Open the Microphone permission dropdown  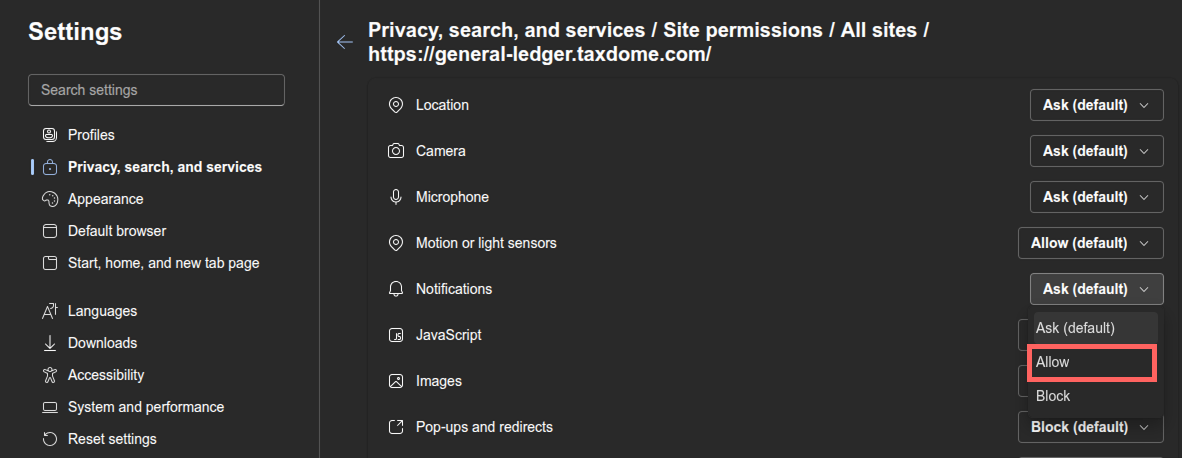(x=1096, y=197)
